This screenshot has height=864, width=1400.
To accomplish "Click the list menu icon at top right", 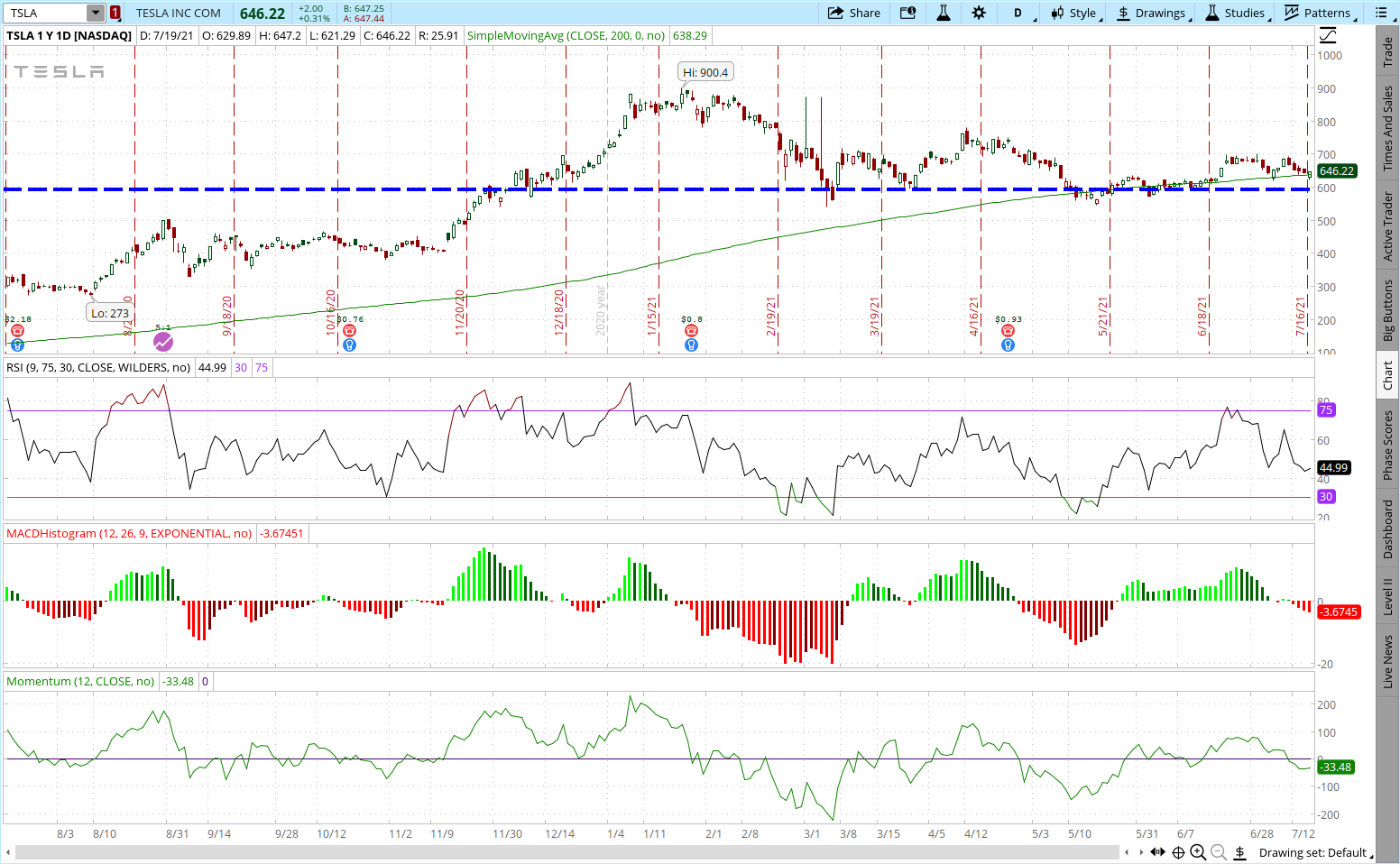I will [1381, 13].
